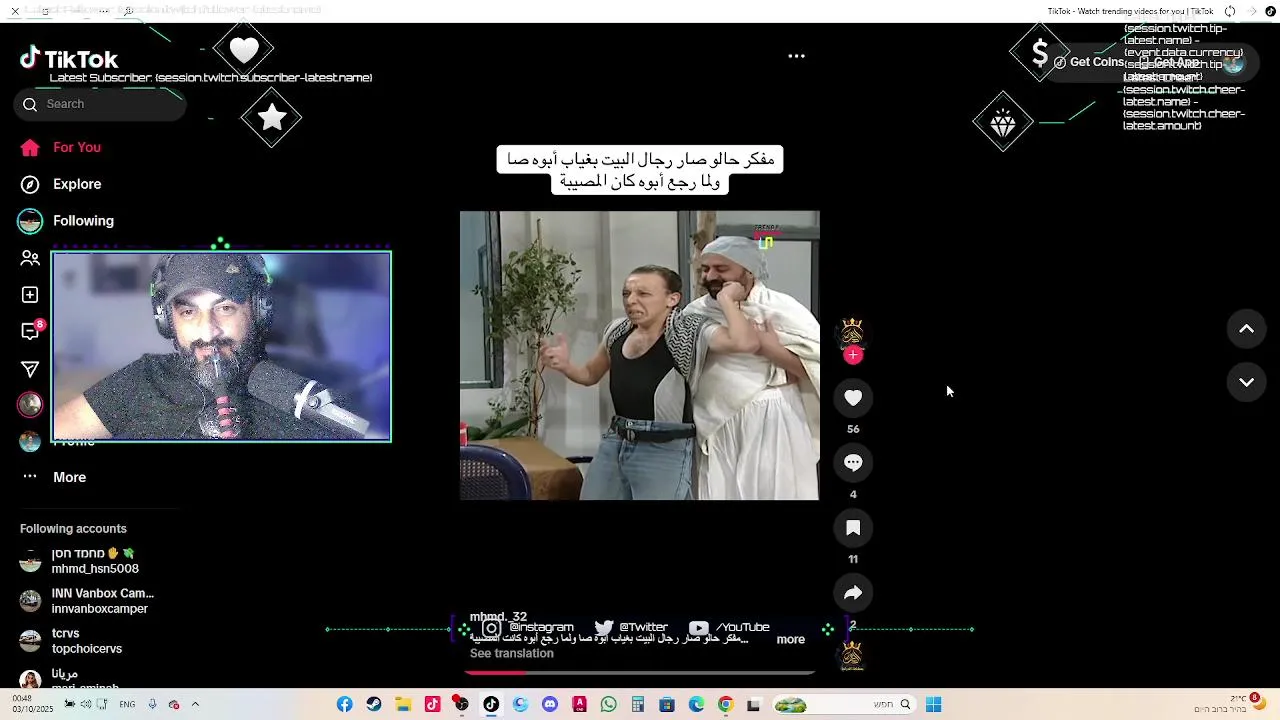This screenshot has height=720, width=1280.
Task: Click the Get Coins button
Action: point(1089,62)
